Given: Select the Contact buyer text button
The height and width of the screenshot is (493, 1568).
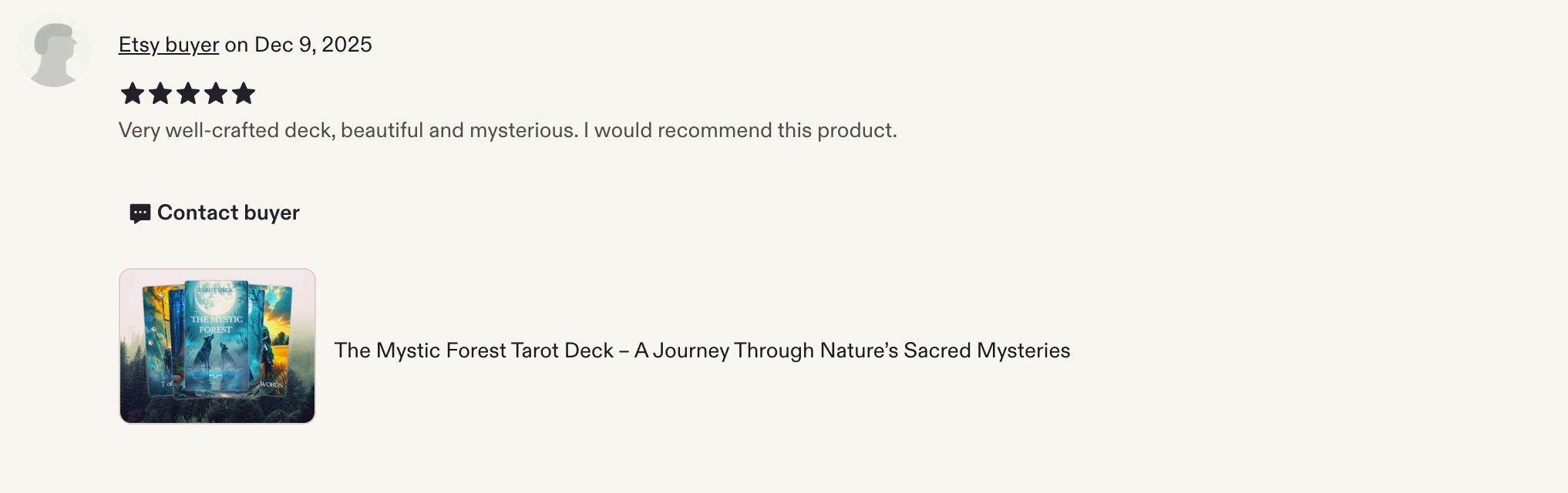Looking at the screenshot, I should click(x=228, y=213).
